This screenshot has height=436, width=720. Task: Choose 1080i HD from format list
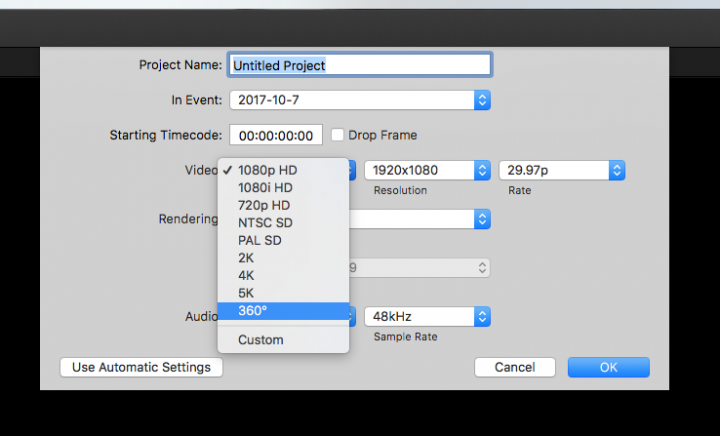click(x=265, y=187)
